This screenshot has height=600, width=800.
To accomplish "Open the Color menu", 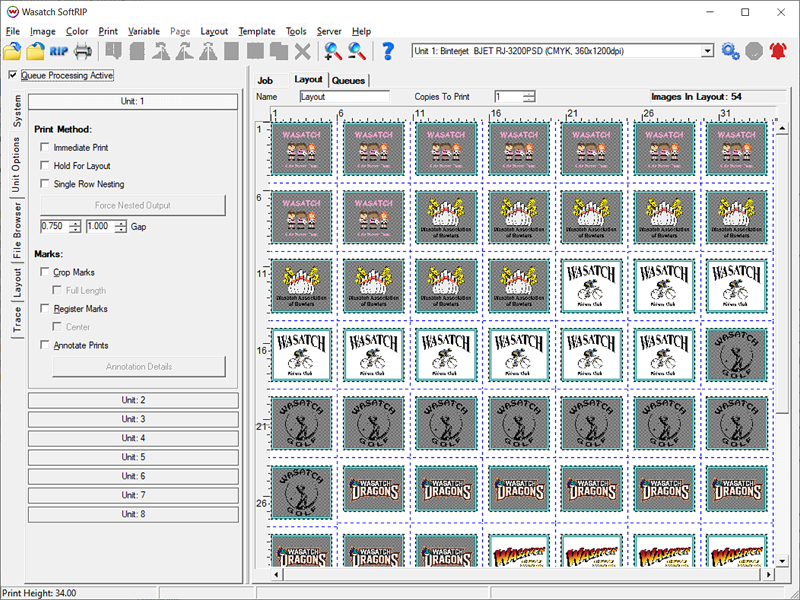I will pyautogui.click(x=77, y=31).
